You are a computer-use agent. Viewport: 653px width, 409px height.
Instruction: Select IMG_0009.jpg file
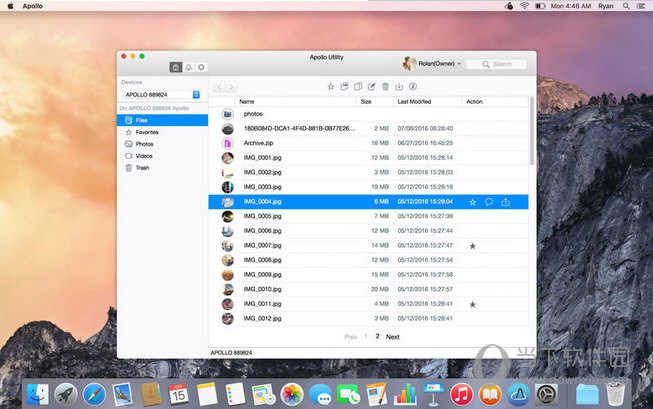(x=369, y=274)
